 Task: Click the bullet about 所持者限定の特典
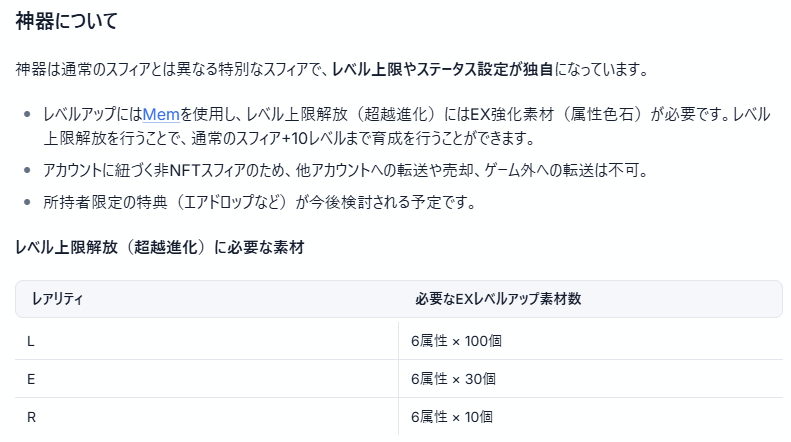(x=260, y=202)
